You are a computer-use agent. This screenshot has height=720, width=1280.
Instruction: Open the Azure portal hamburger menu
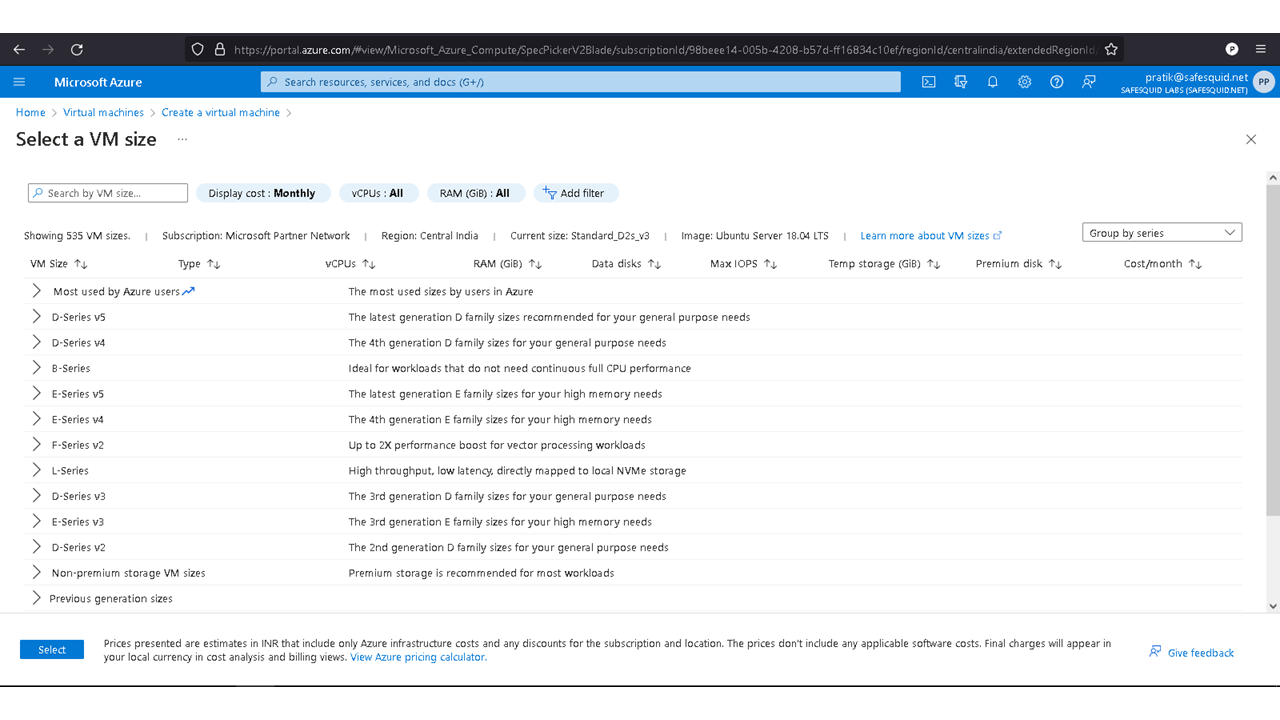(x=20, y=82)
